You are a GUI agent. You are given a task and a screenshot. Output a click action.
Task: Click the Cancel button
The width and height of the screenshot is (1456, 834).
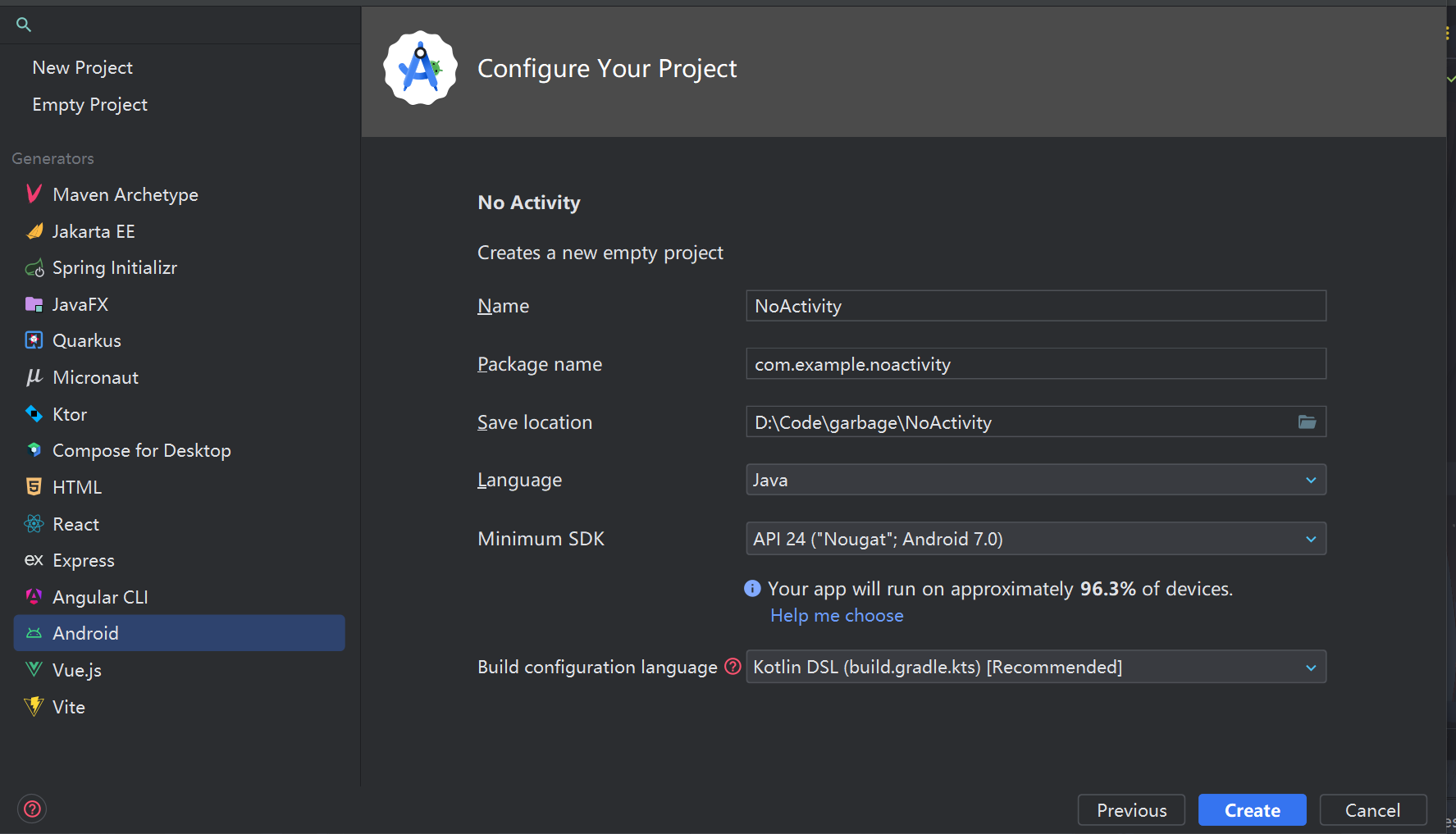[x=1373, y=810]
